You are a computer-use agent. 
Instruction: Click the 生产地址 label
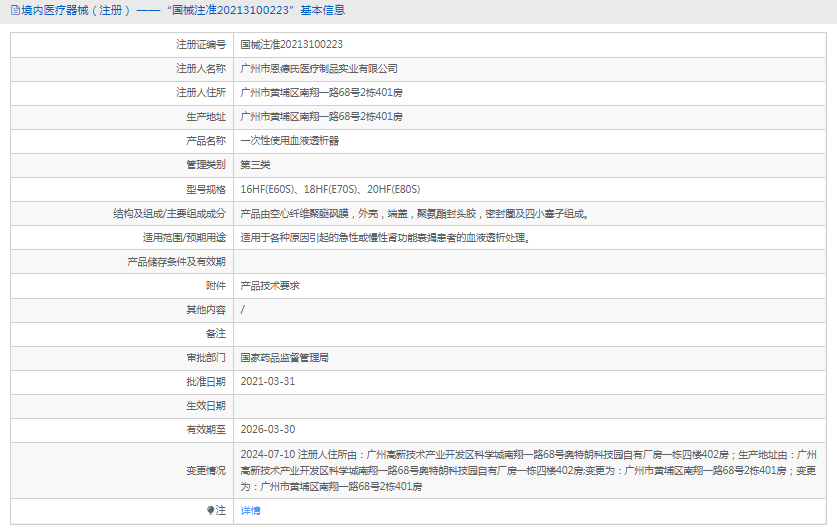[206, 116]
